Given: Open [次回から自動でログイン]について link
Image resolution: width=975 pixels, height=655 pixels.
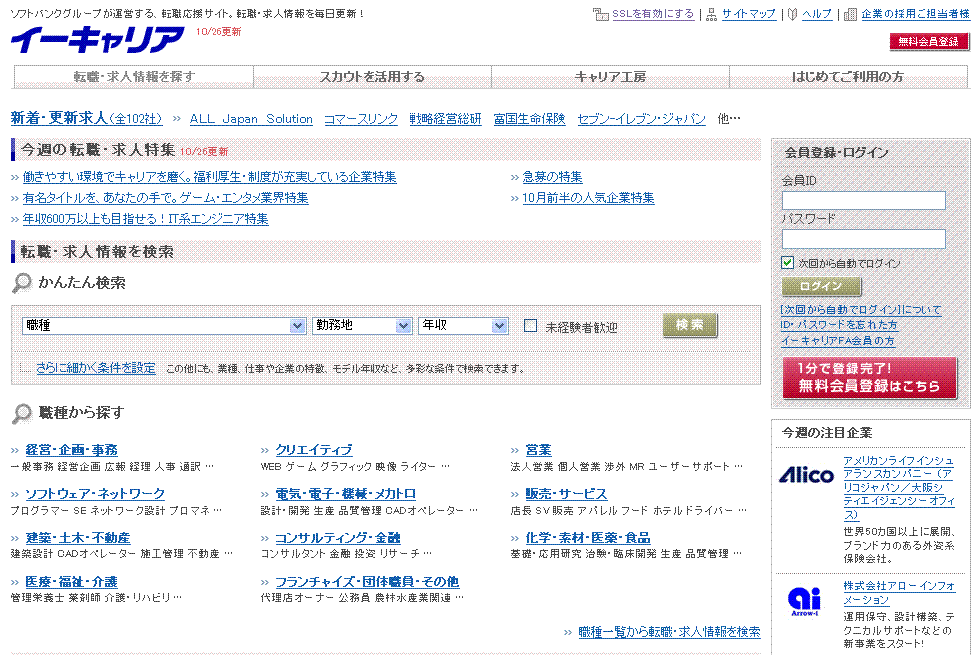Looking at the screenshot, I should tap(861, 310).
